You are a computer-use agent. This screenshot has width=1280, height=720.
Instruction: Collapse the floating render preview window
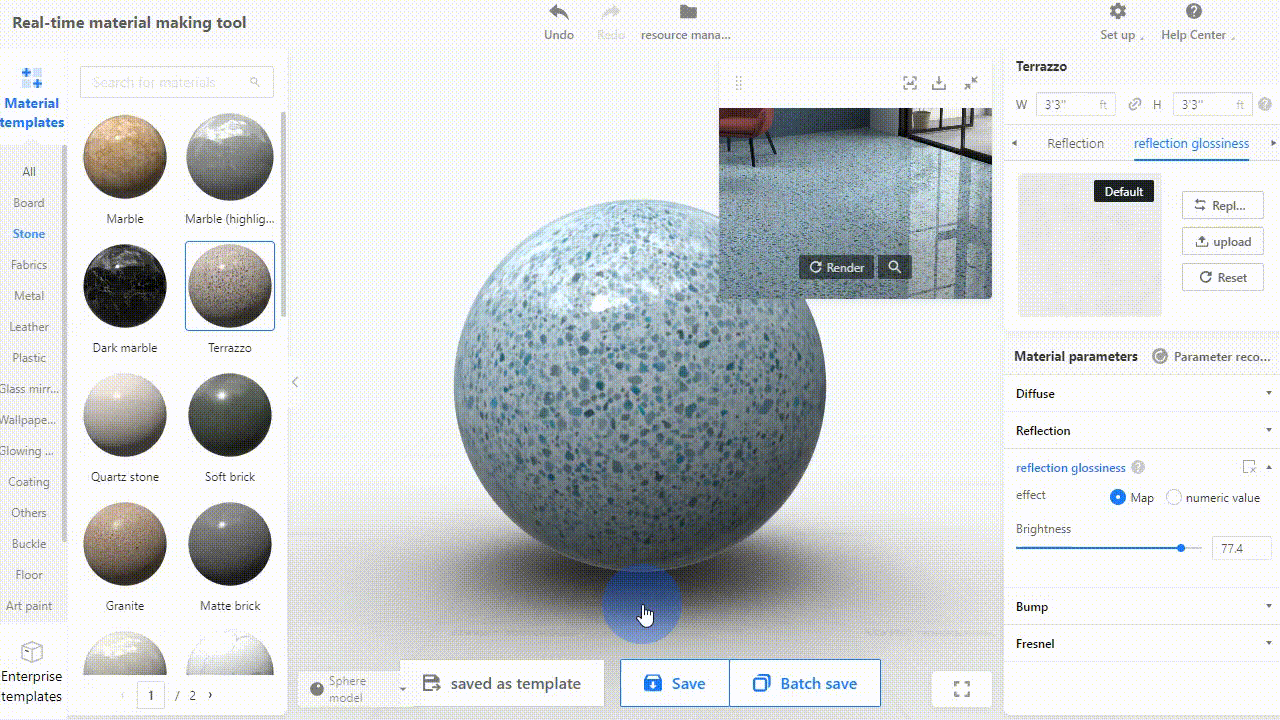[971, 83]
